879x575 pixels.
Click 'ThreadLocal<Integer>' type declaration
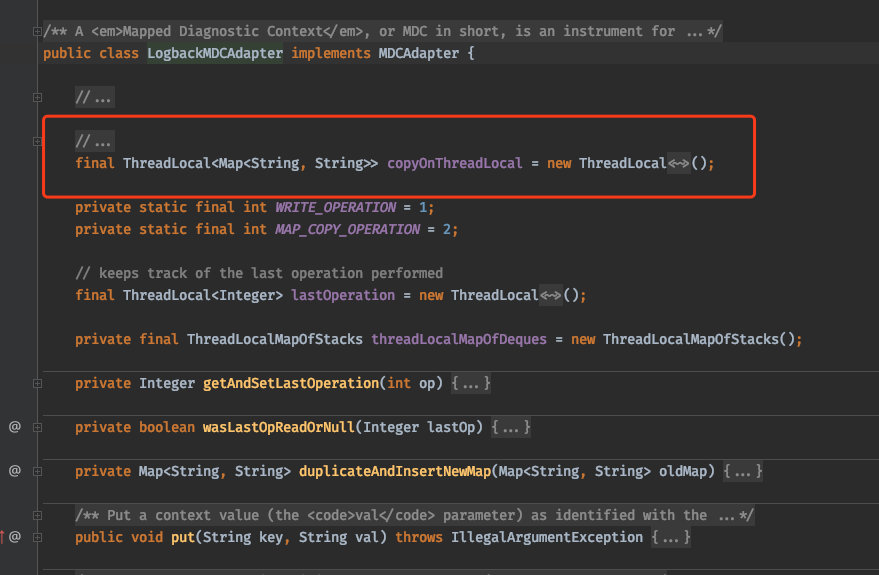[203, 295]
